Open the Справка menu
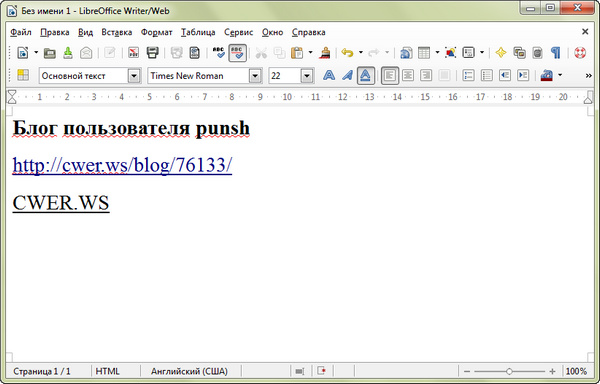Viewport: 600px width, 384px height. [308, 32]
